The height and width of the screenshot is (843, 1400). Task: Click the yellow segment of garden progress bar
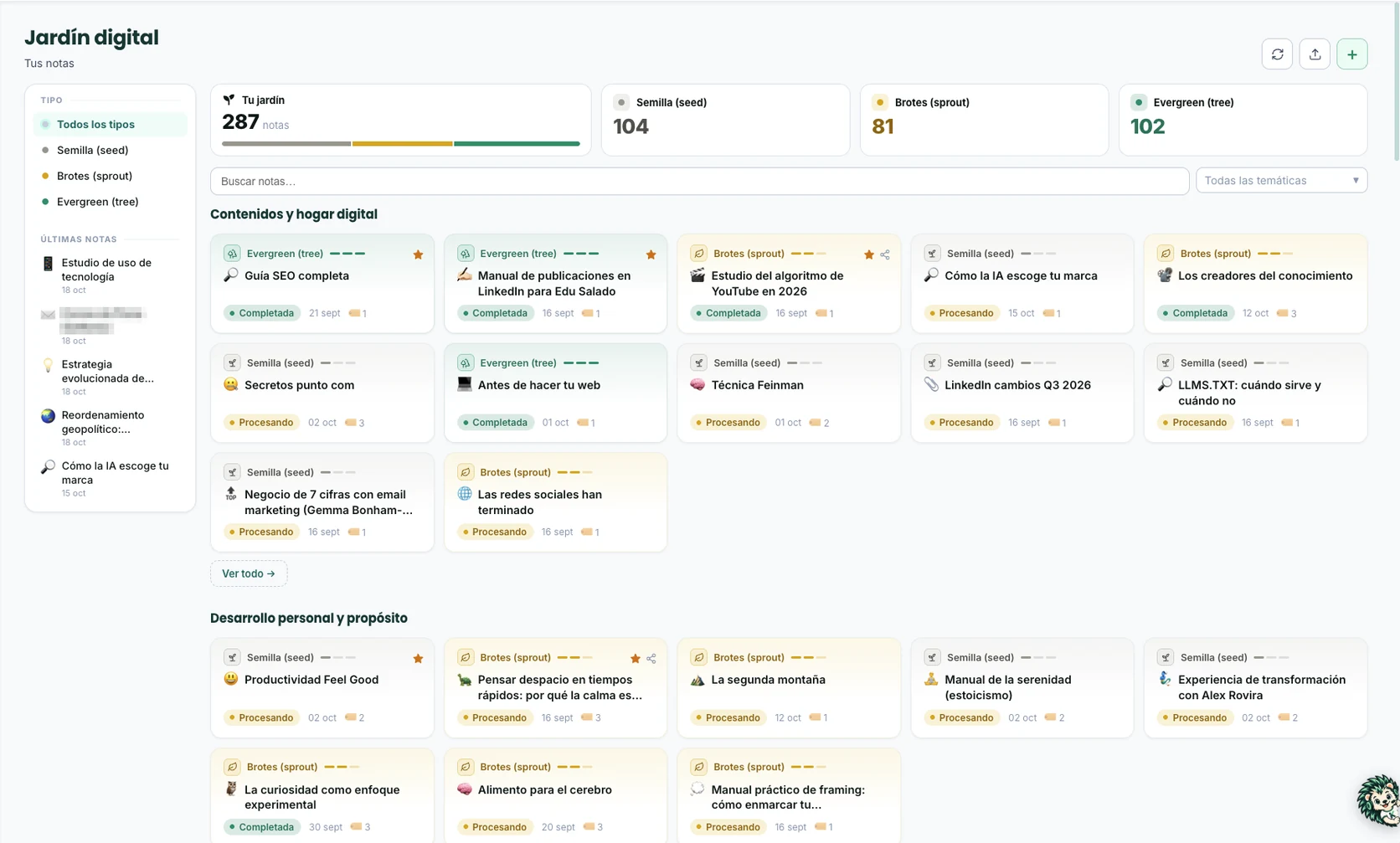tap(402, 144)
